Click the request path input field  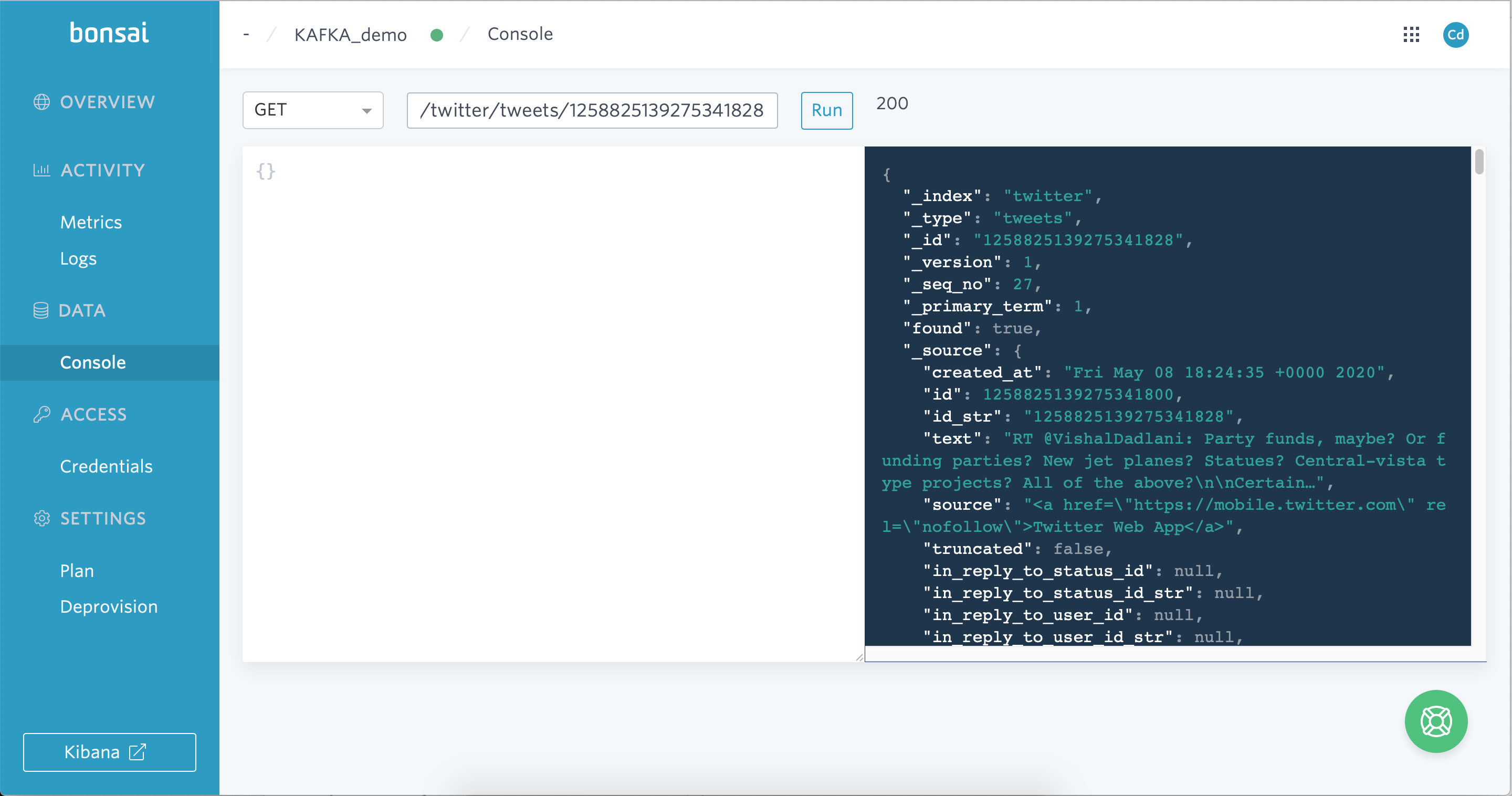(592, 110)
